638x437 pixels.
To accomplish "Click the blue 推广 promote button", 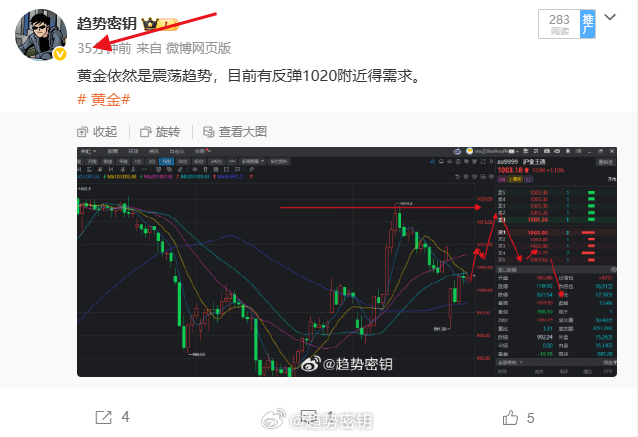I will coord(588,24).
